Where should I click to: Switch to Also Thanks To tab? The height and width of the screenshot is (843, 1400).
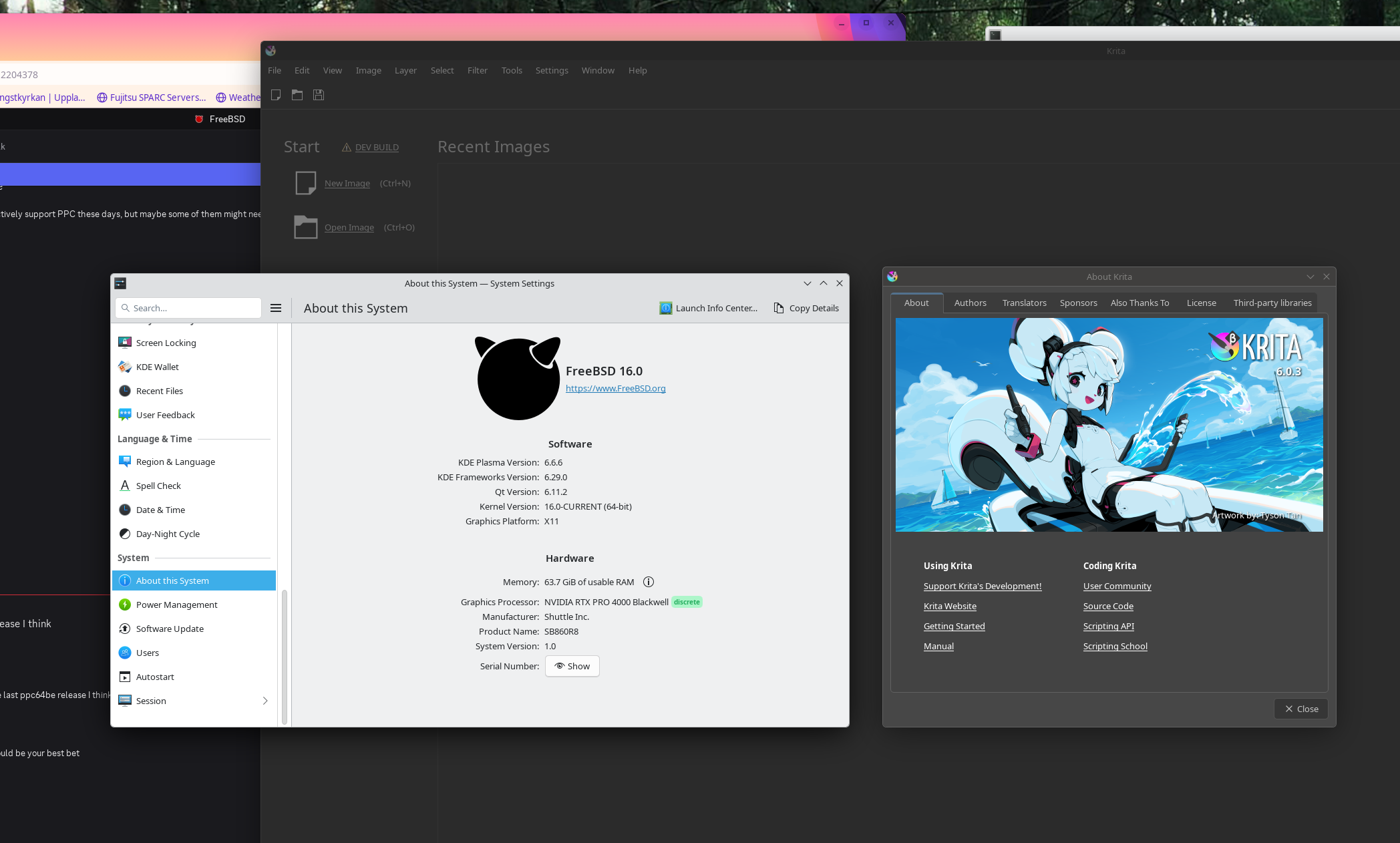(x=1140, y=303)
